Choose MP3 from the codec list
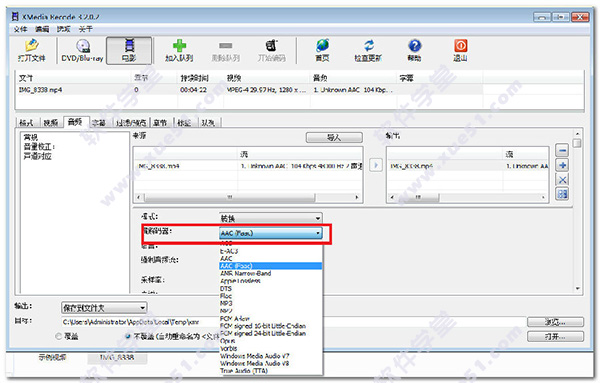 (x=271, y=303)
